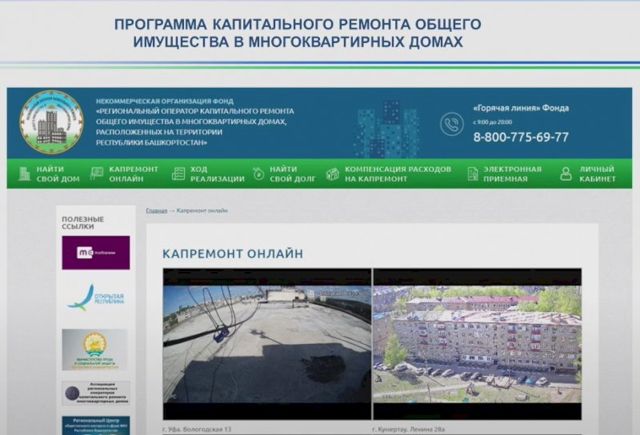The image size is (640, 435).
Task: Click the building icon beside Найти свой дом
Action: point(23,174)
